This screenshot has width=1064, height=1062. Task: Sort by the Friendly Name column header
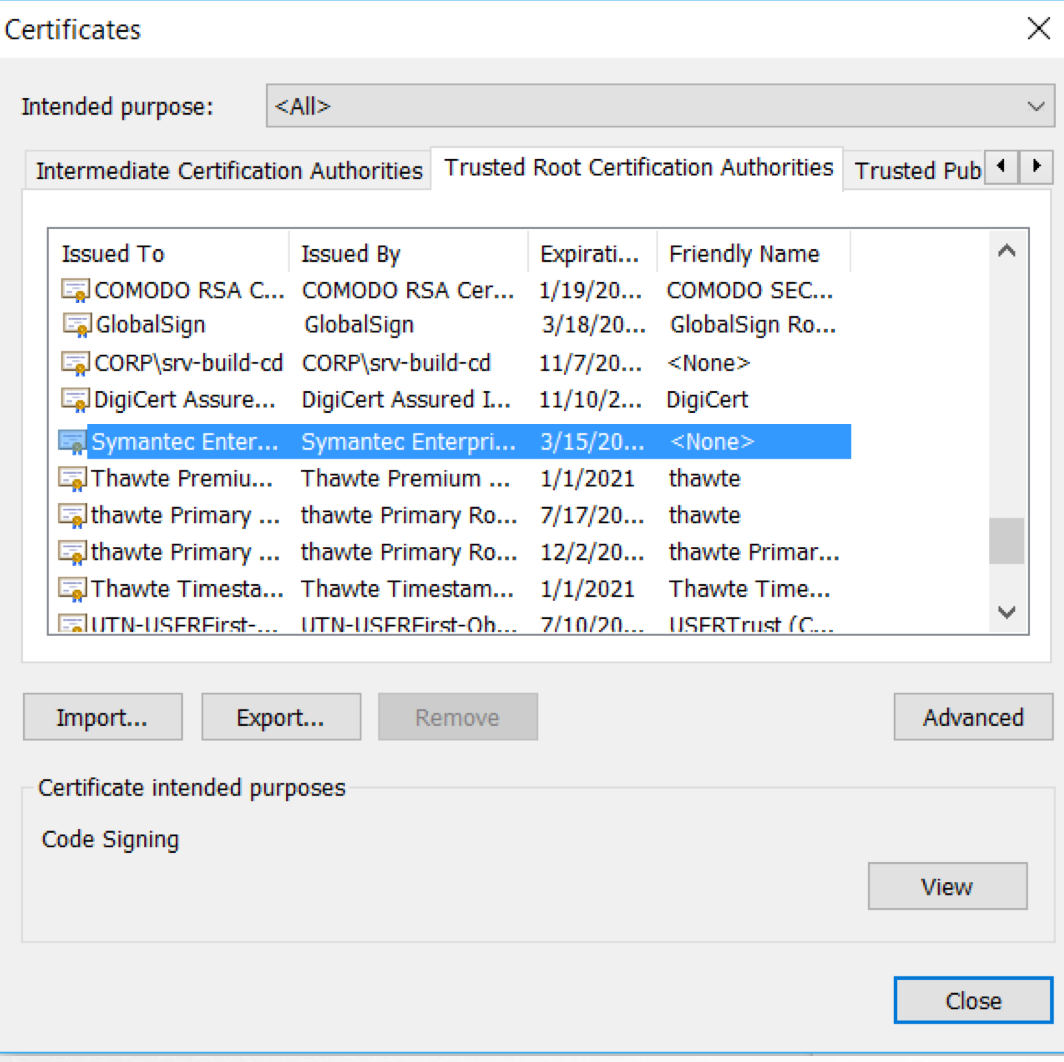coord(753,254)
